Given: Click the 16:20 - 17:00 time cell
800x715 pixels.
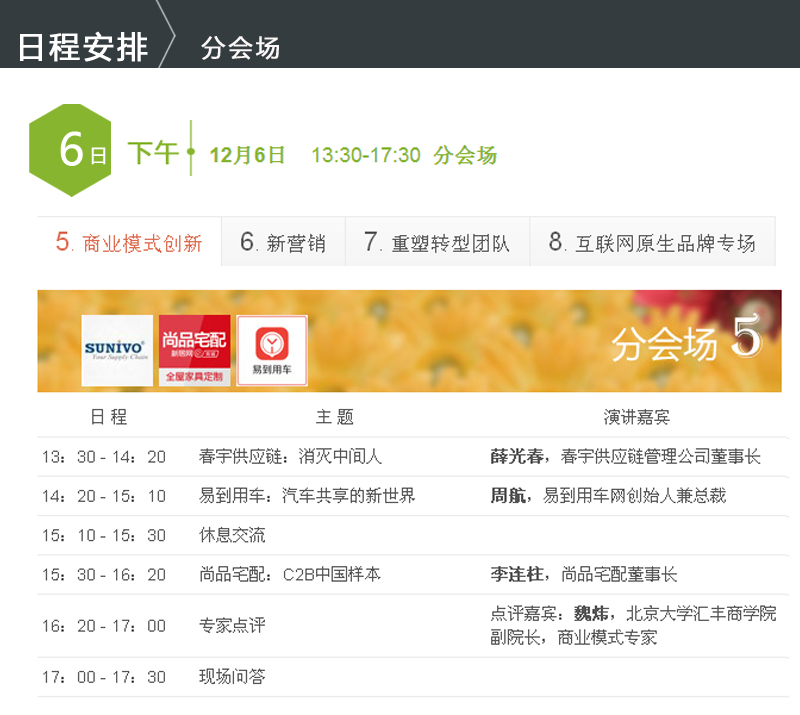Looking at the screenshot, I should [104, 626].
